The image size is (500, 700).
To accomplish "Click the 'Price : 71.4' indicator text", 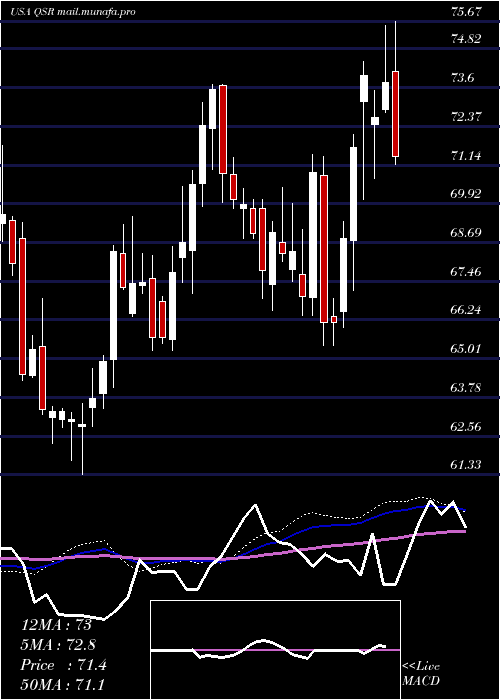I will (x=64, y=665).
